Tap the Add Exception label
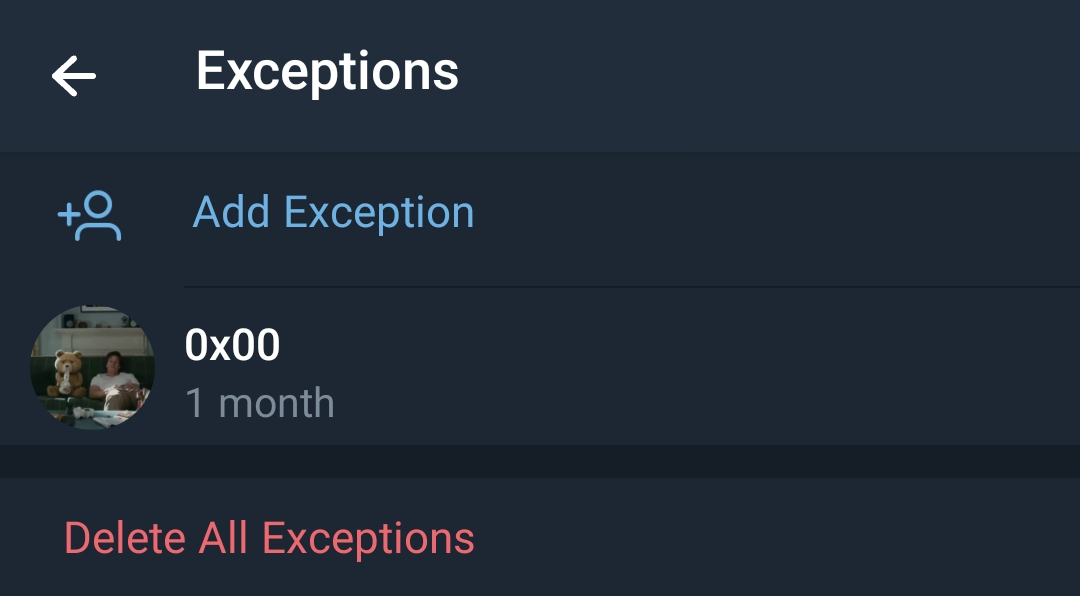Image resolution: width=1080 pixels, height=596 pixels. click(x=333, y=213)
